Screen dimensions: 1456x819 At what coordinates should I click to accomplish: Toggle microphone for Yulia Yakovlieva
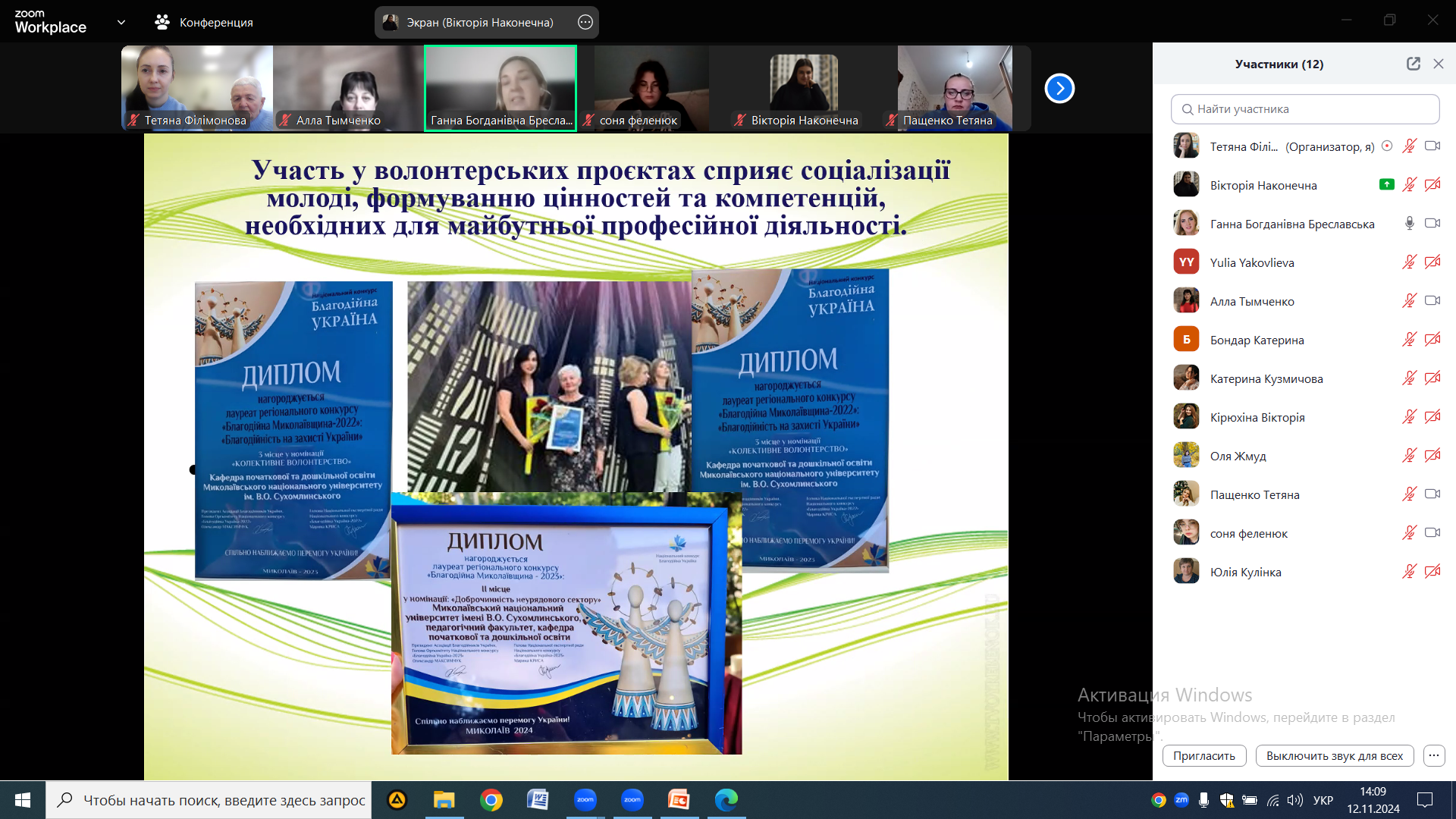1409,262
